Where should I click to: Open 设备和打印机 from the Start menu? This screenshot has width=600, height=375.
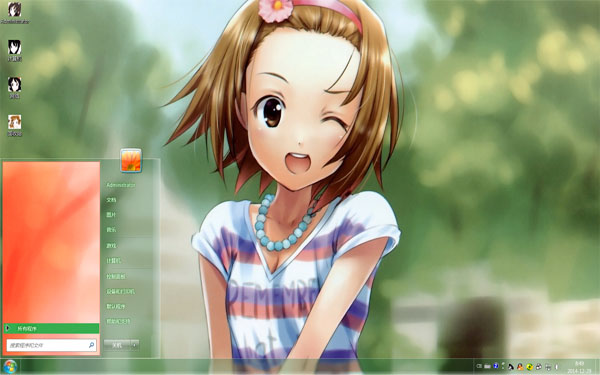[x=121, y=291]
